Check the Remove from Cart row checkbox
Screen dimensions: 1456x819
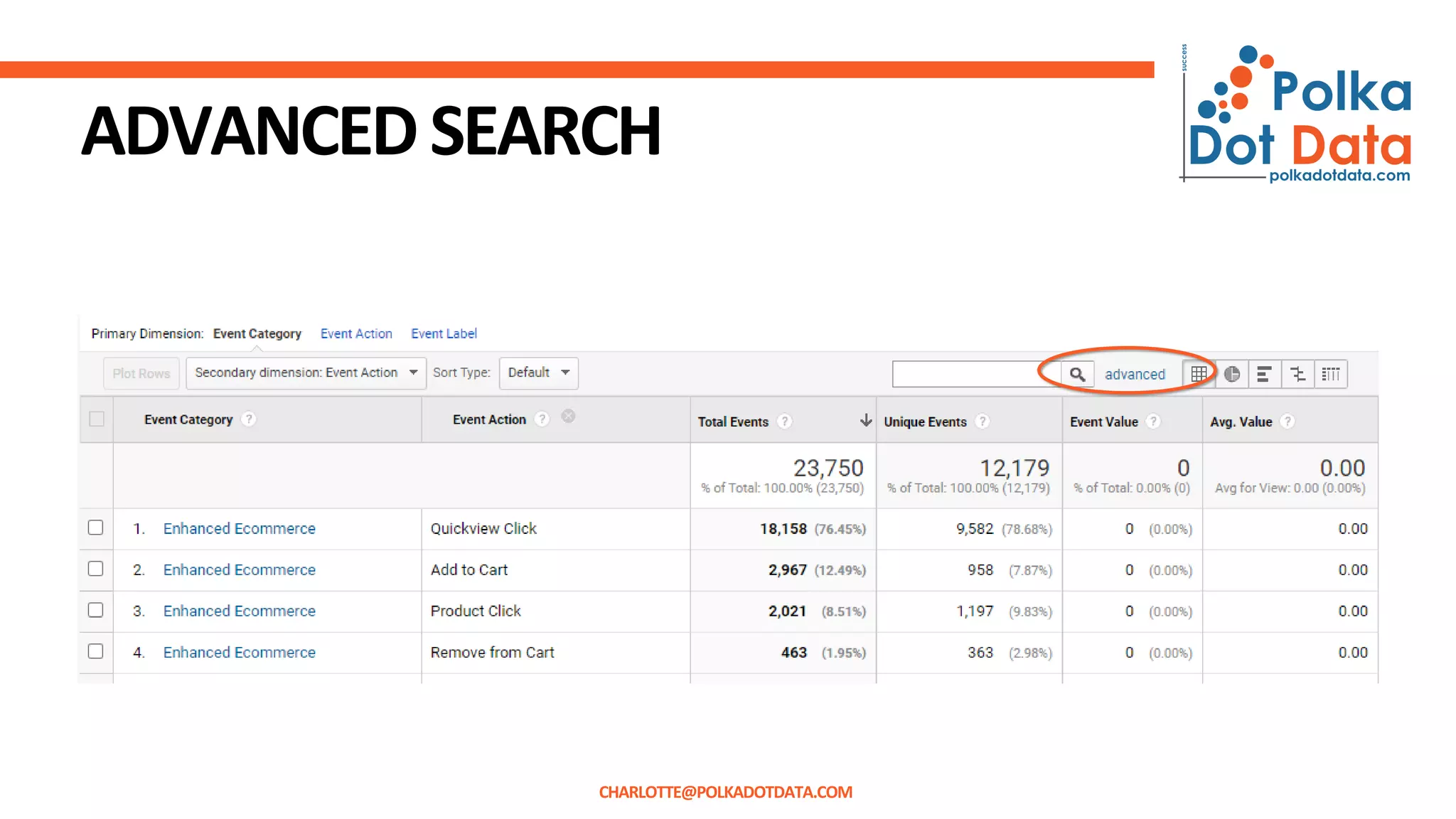point(95,651)
